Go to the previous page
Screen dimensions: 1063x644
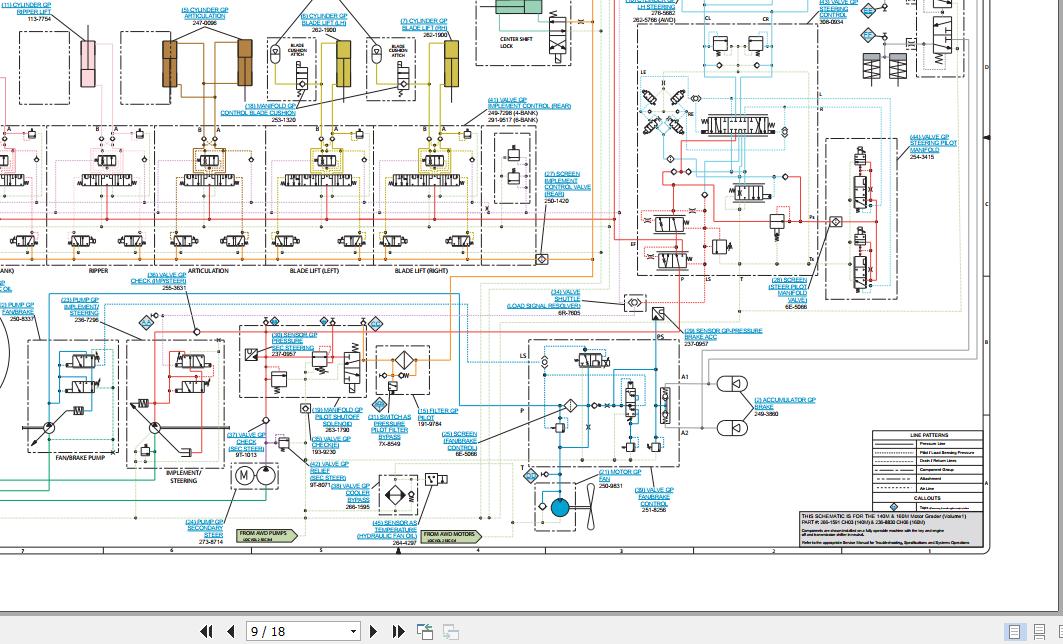[231, 631]
